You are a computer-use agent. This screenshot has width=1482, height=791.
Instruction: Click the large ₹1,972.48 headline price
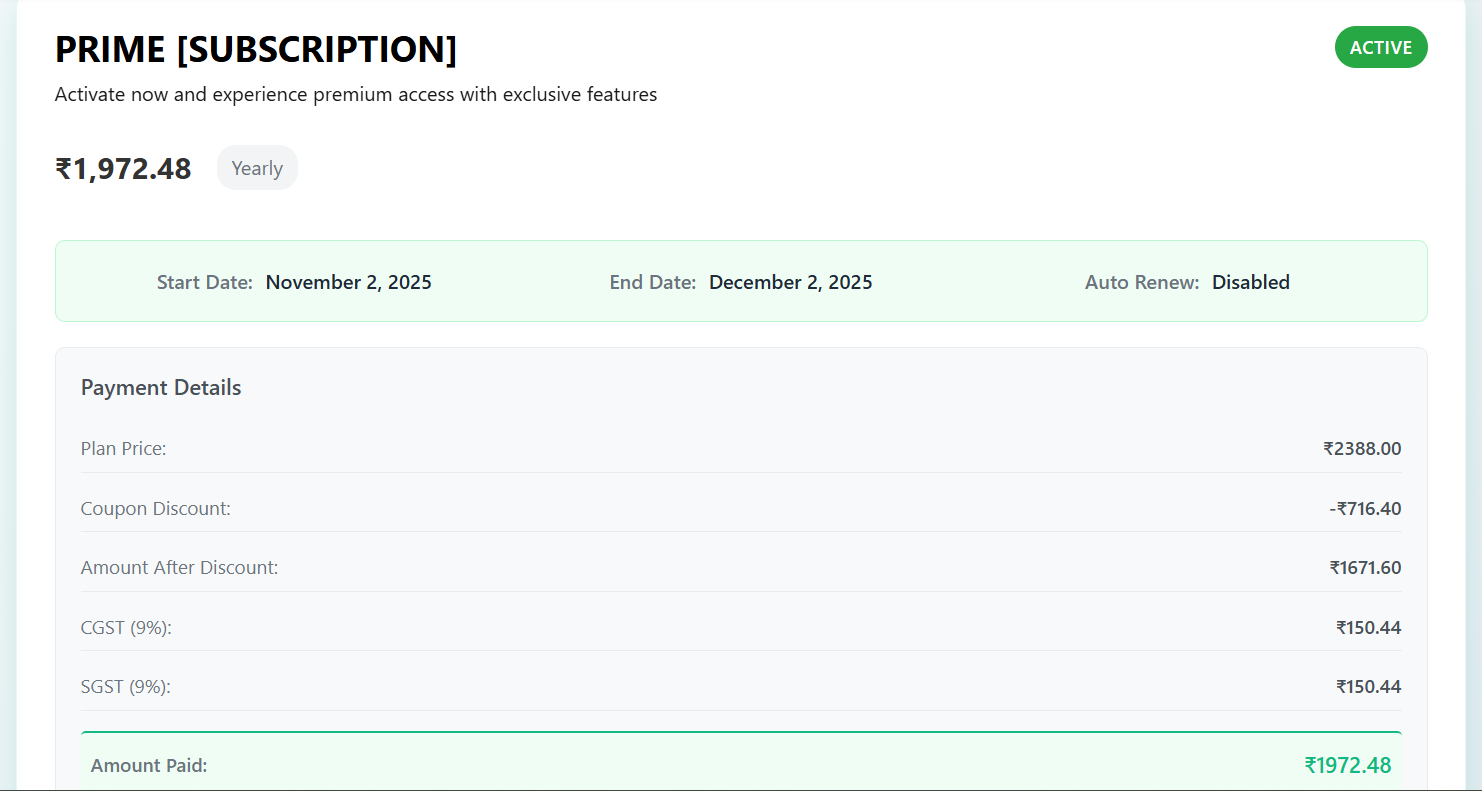123,168
